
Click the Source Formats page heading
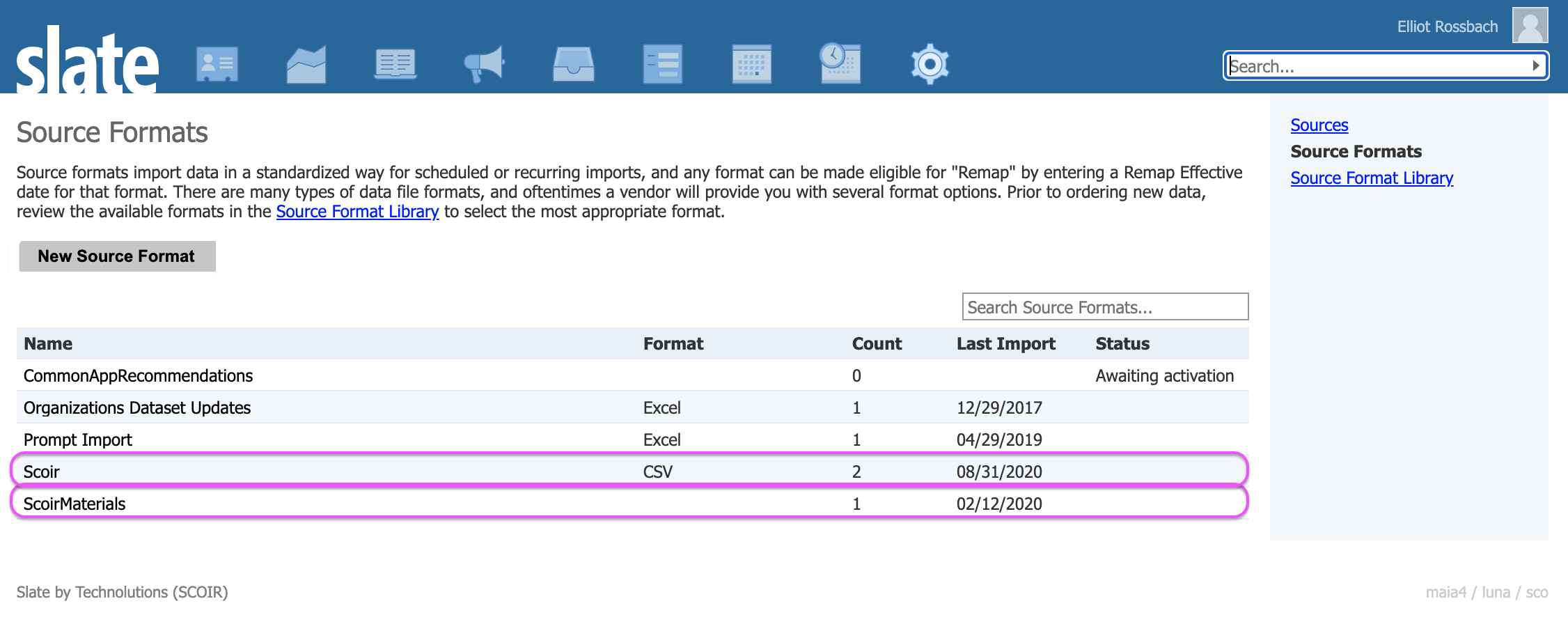(x=112, y=132)
